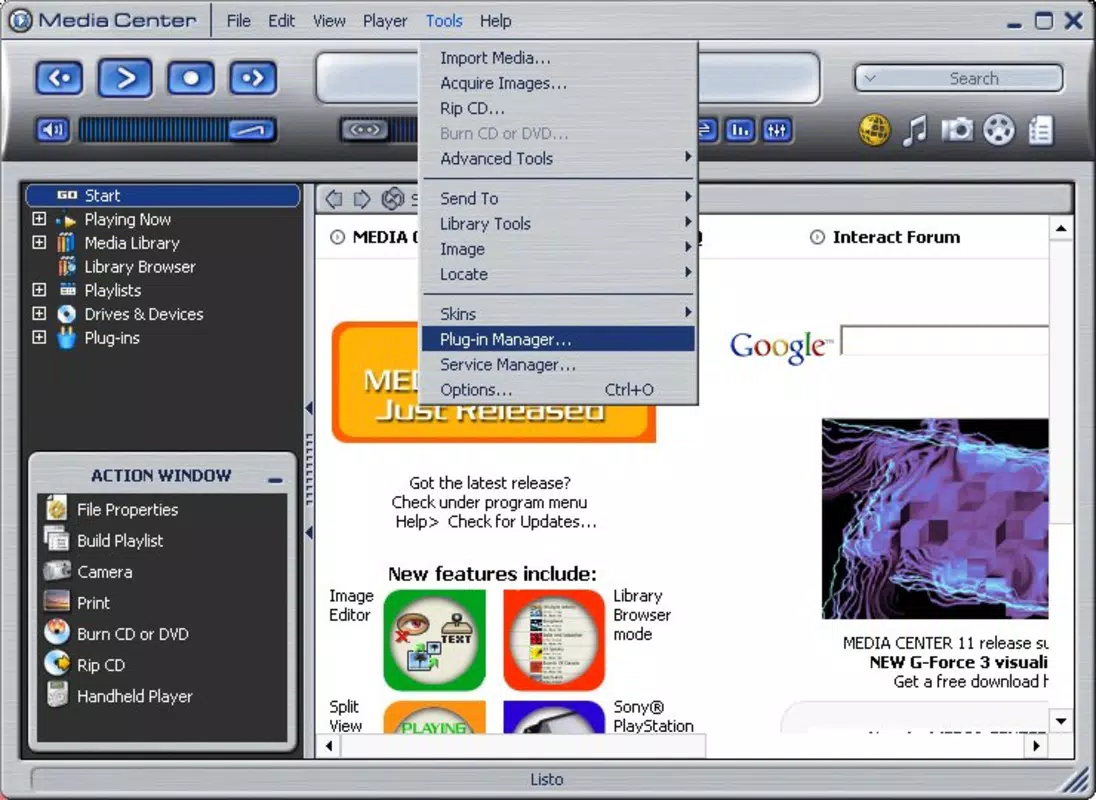1096x800 pixels.
Task: Open Locate submenu
Action: 559,274
